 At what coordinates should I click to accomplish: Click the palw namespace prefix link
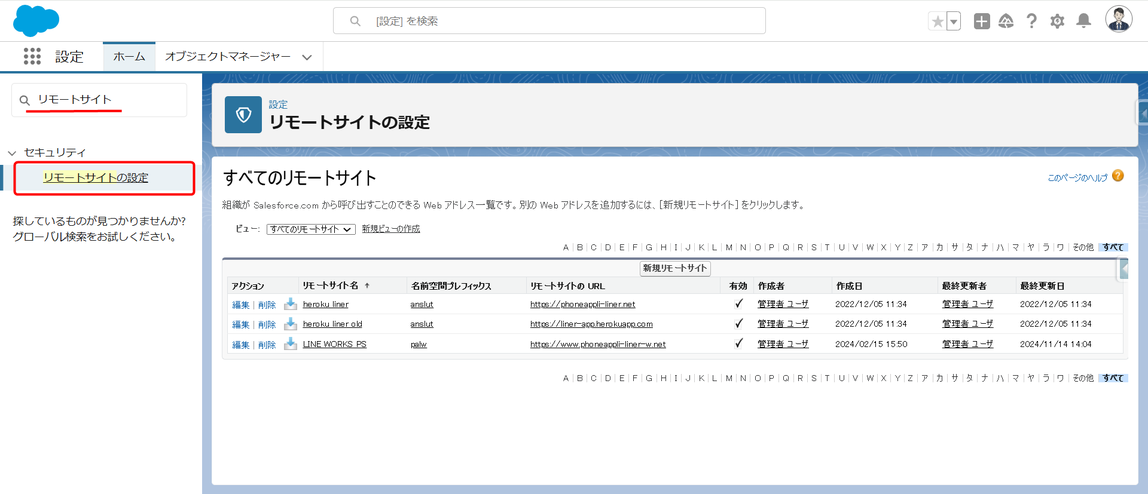[x=419, y=344]
